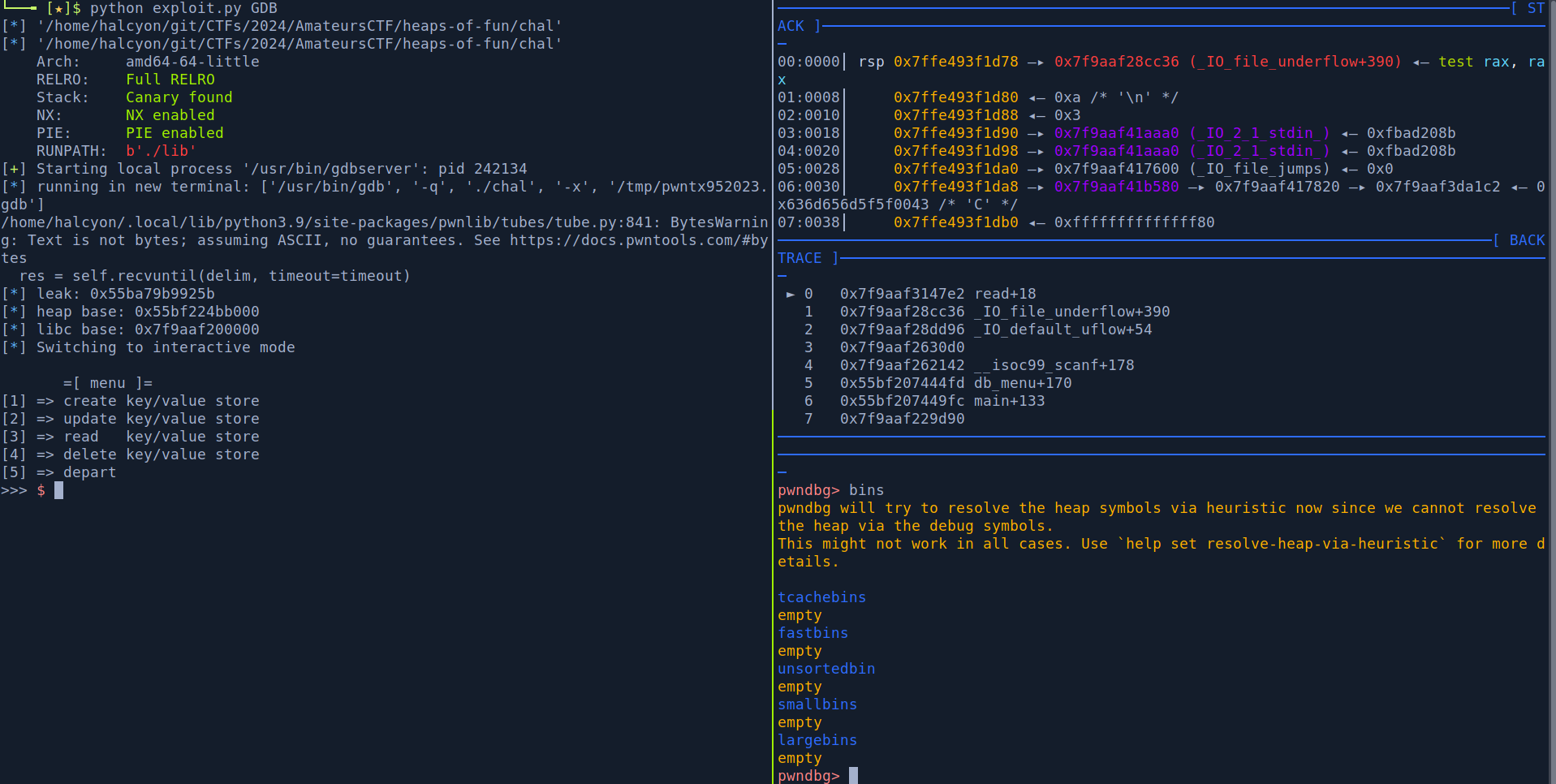Click the fastbins heading
Viewport: 1556px width, 784px height.
[812, 633]
